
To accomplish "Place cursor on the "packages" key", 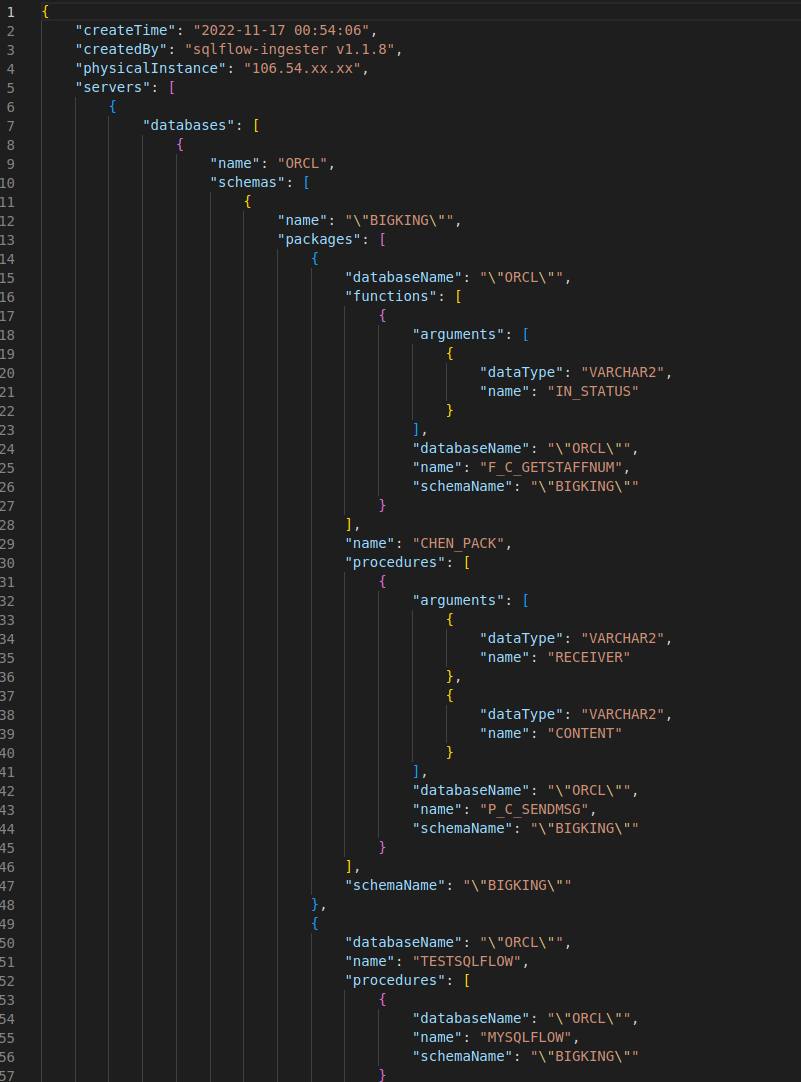I will tap(320, 239).
